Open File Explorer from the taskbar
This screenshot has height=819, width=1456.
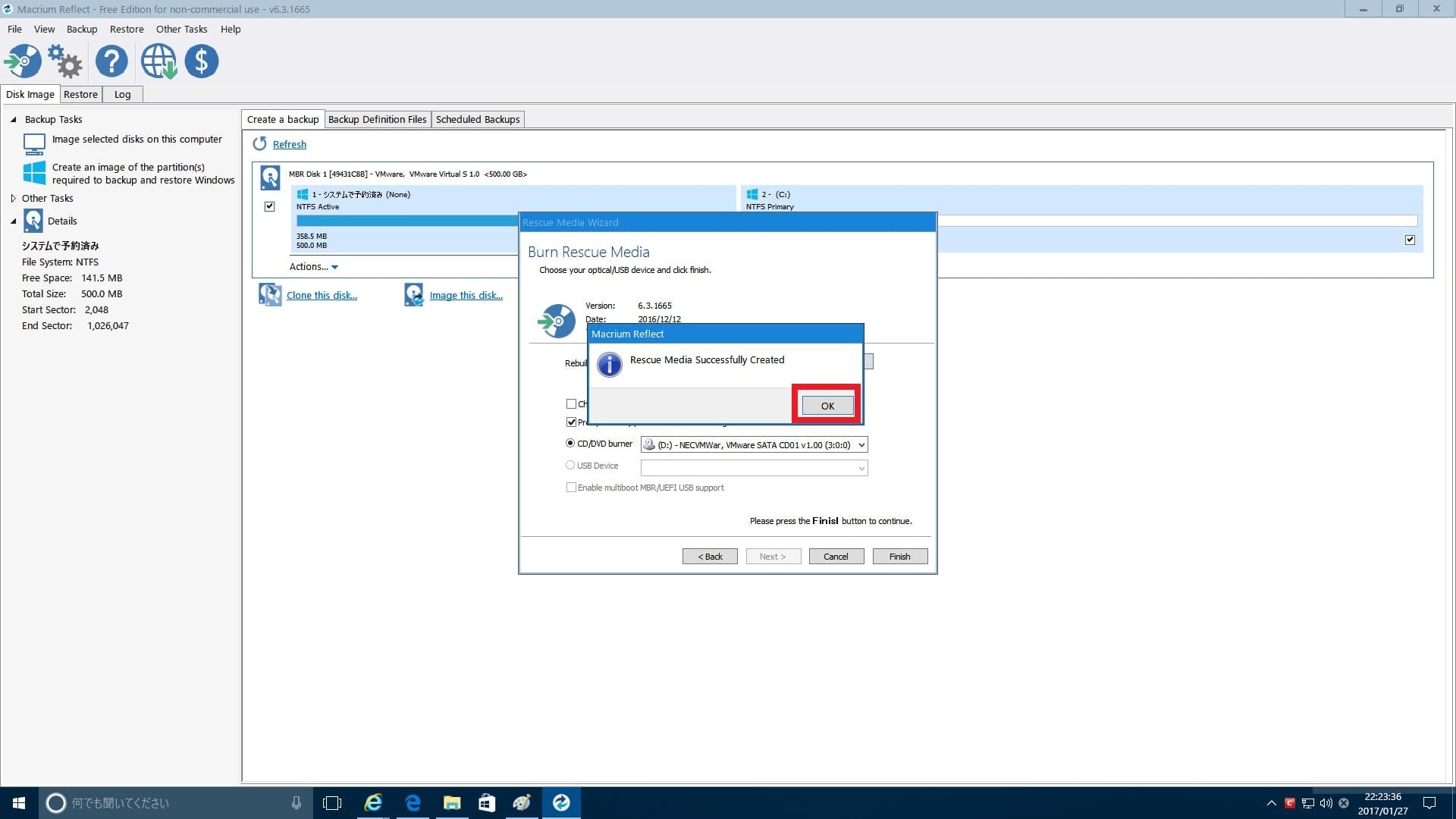pos(452,802)
